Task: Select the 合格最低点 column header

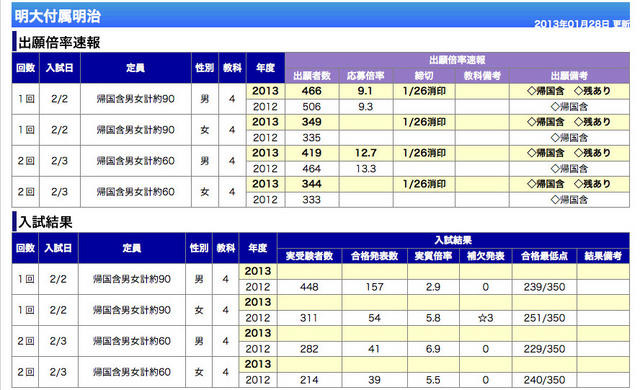Action: 544,256
